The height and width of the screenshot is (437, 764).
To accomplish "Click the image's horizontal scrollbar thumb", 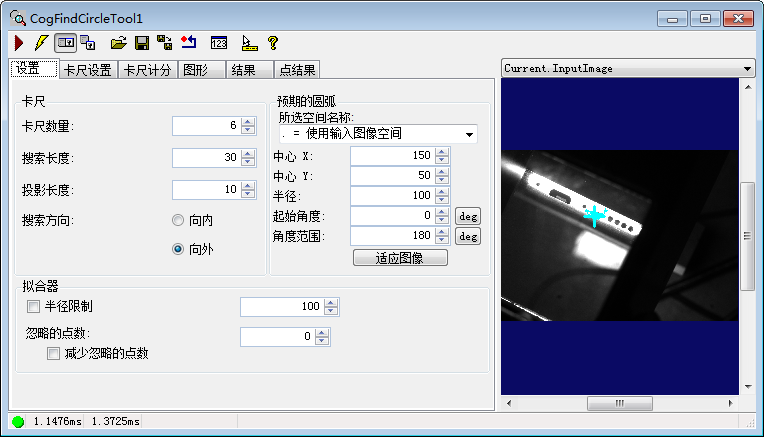I will (618, 403).
